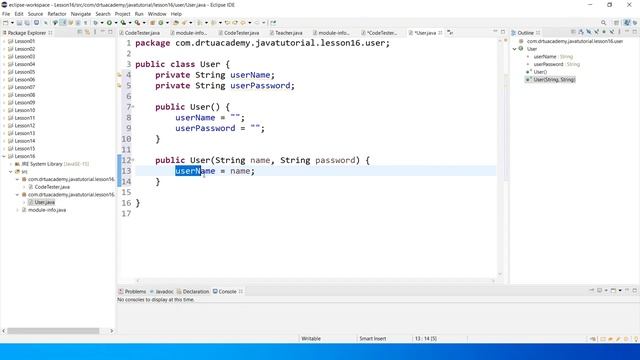This screenshot has width=640, height=360.
Task: Toggle Hide Non-Public Members in Outline
Action: (604, 32)
